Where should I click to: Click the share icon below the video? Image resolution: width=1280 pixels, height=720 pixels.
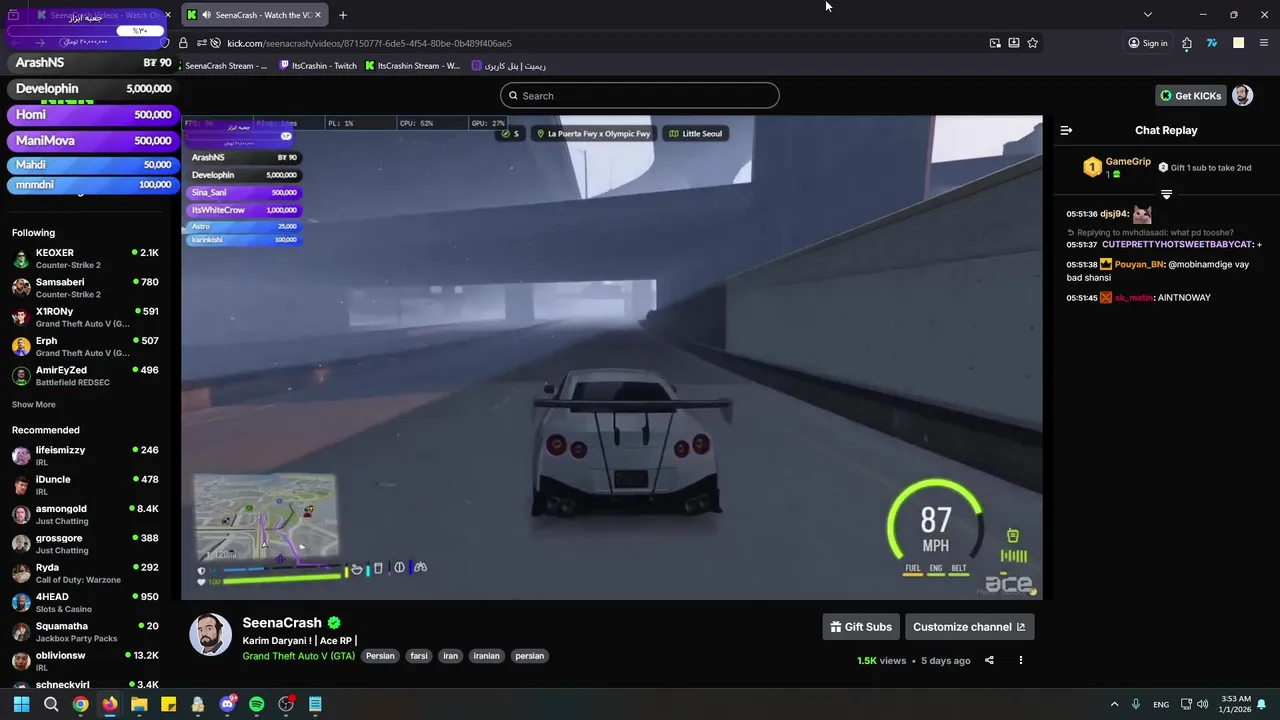pos(989,660)
